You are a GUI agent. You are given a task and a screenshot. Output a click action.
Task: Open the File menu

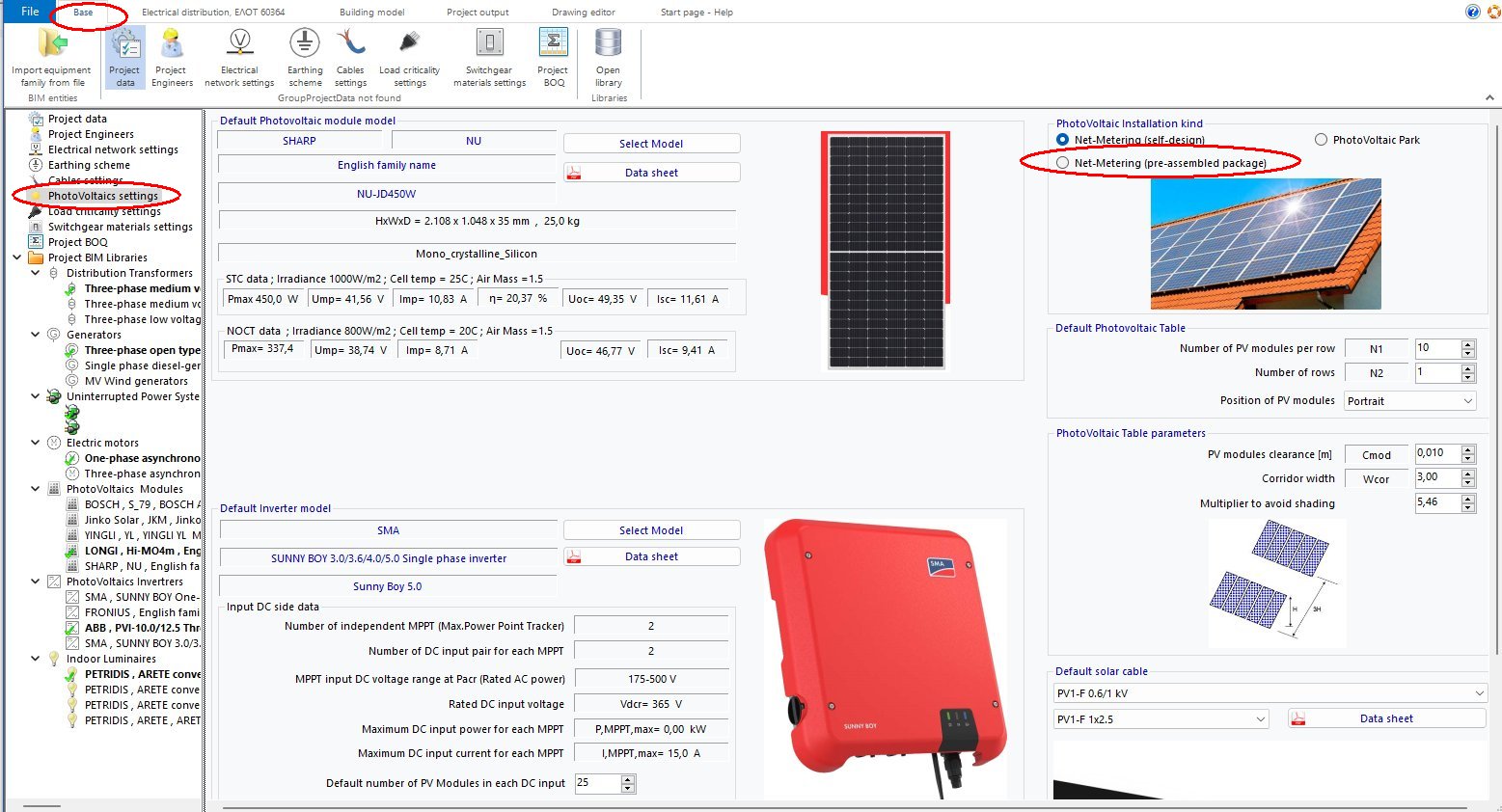30,12
